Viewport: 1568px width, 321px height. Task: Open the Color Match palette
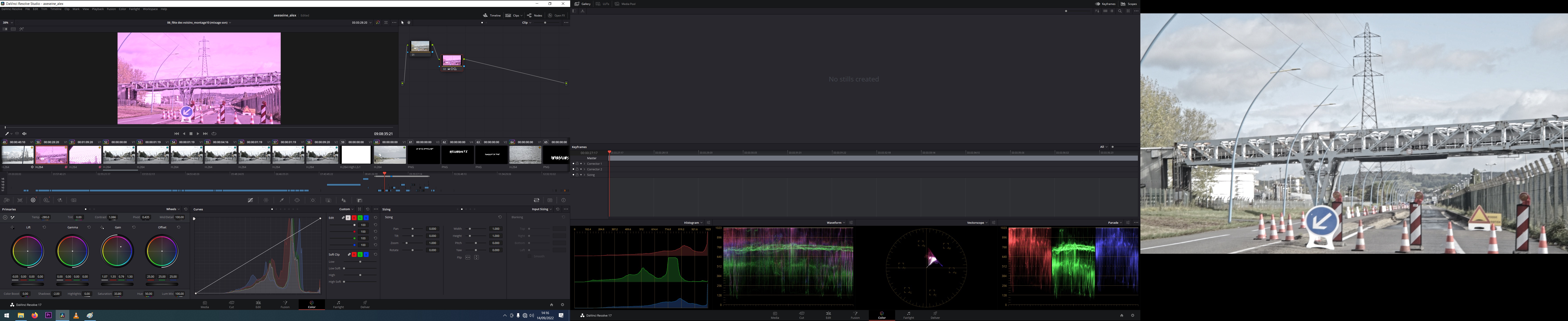[x=20, y=200]
